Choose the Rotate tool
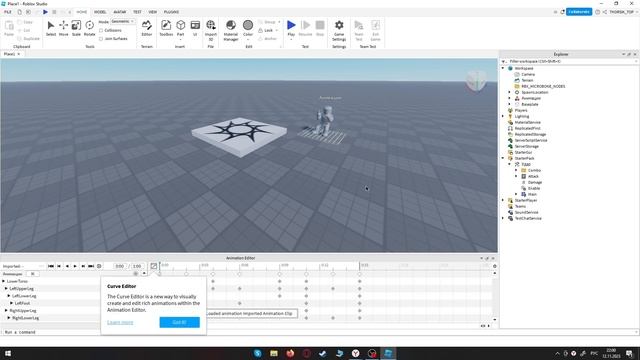This screenshot has height=360, width=640. 89,28
